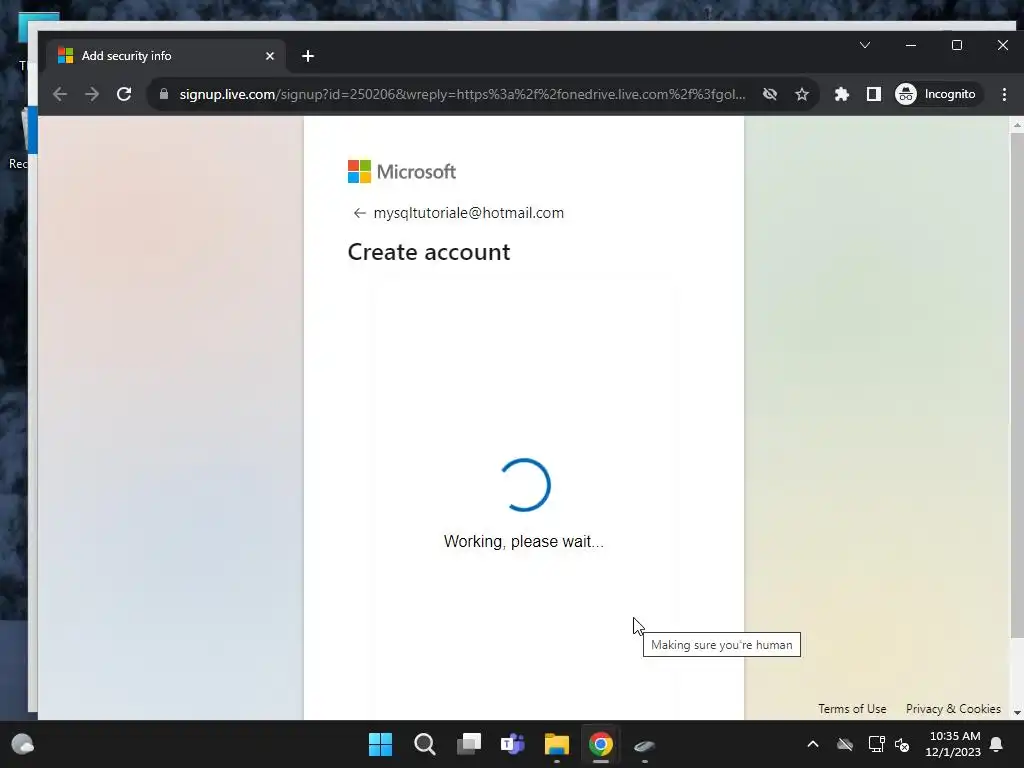The width and height of the screenshot is (1024, 768).
Task: Click the browser forward arrow button
Action: pyautogui.click(x=92, y=94)
